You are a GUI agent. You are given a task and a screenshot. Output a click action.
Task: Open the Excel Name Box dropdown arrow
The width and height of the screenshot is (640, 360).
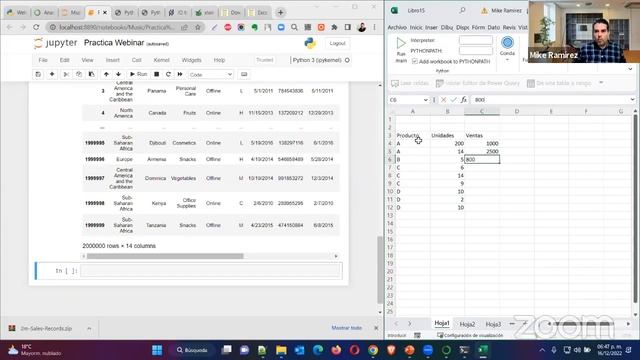[425, 100]
